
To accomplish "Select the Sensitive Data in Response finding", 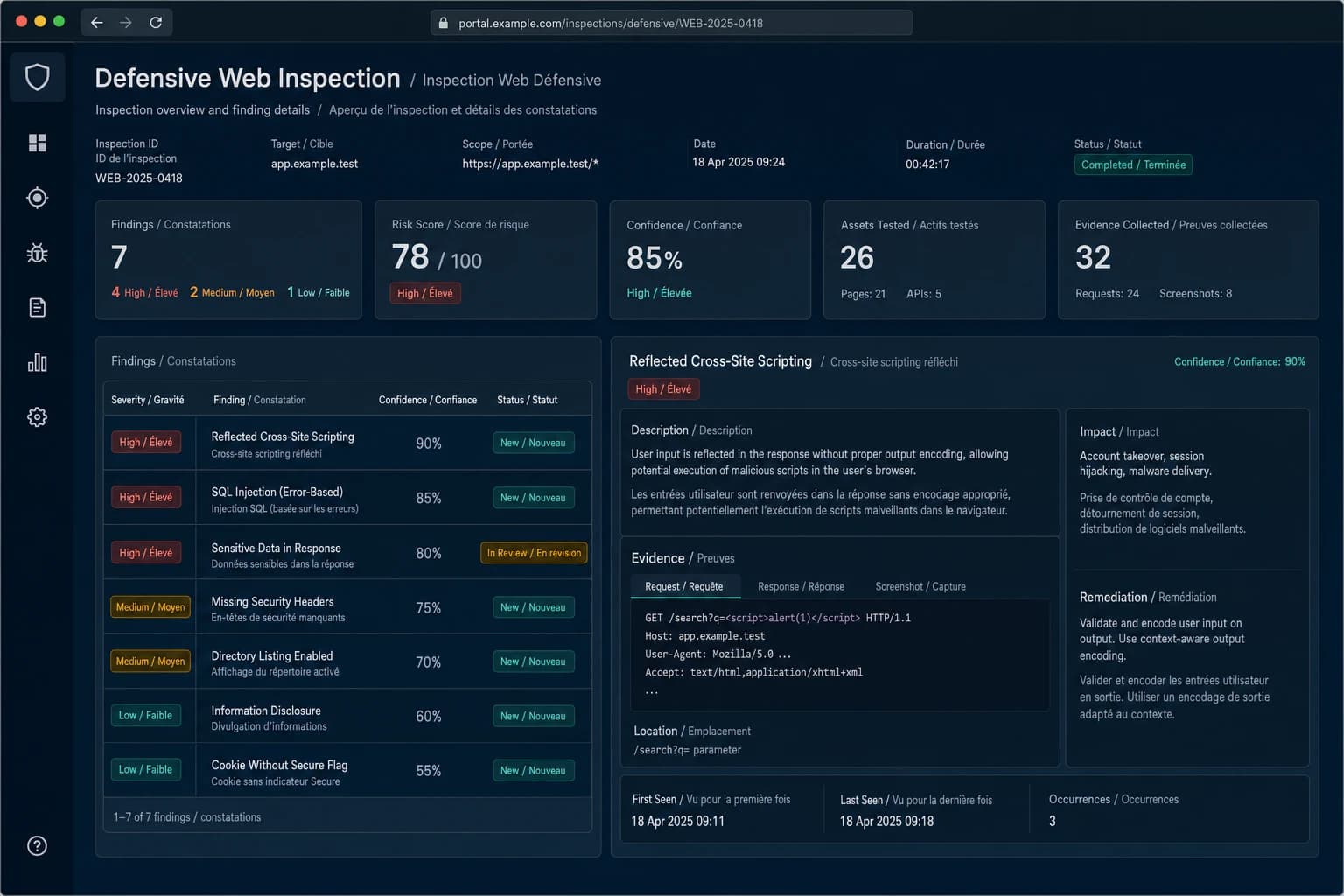I will pos(347,553).
